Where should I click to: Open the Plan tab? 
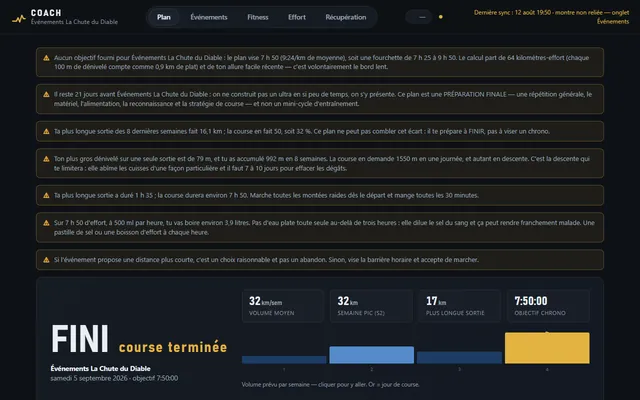point(164,17)
